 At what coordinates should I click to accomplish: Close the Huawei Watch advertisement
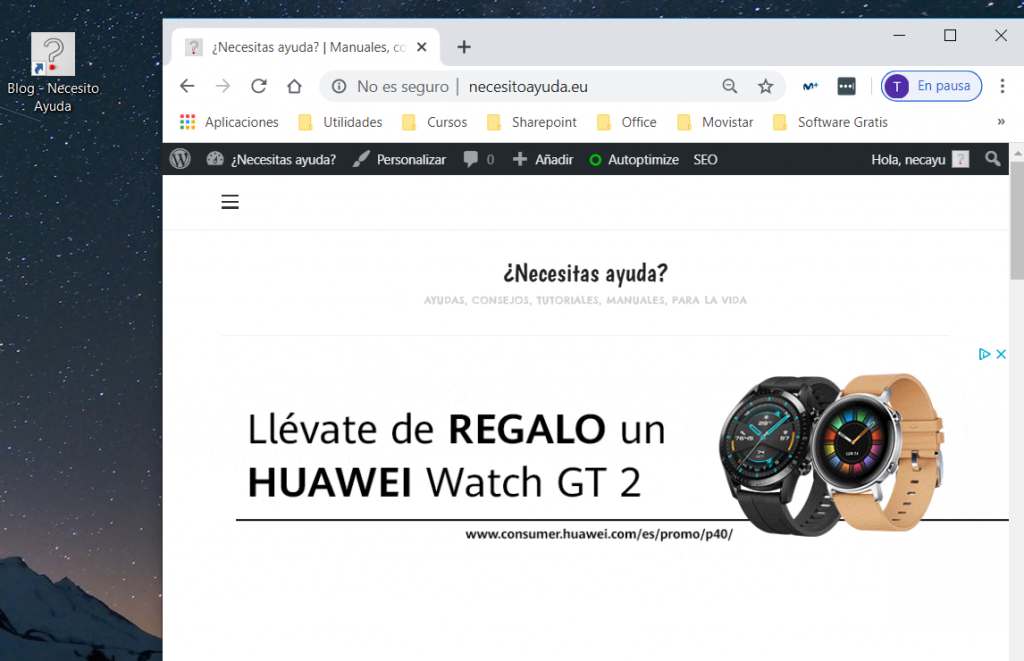click(x=1001, y=354)
